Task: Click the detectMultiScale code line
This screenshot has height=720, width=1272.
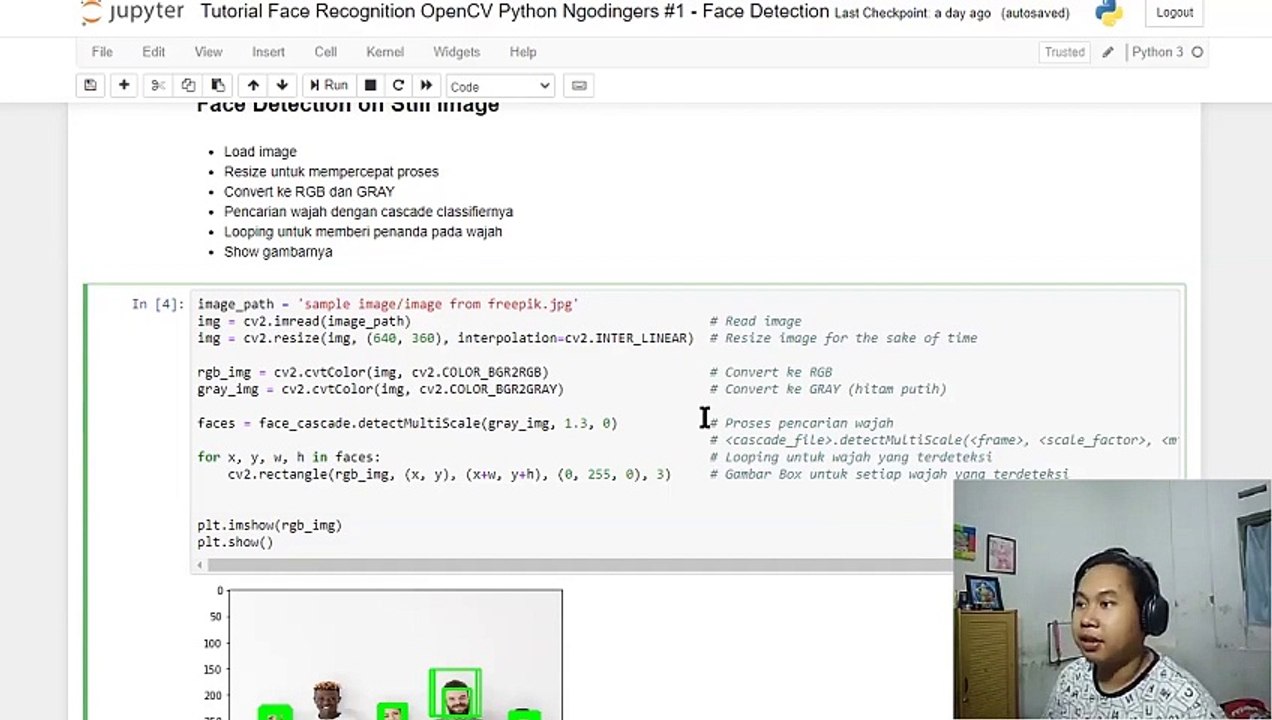Action: point(407,423)
